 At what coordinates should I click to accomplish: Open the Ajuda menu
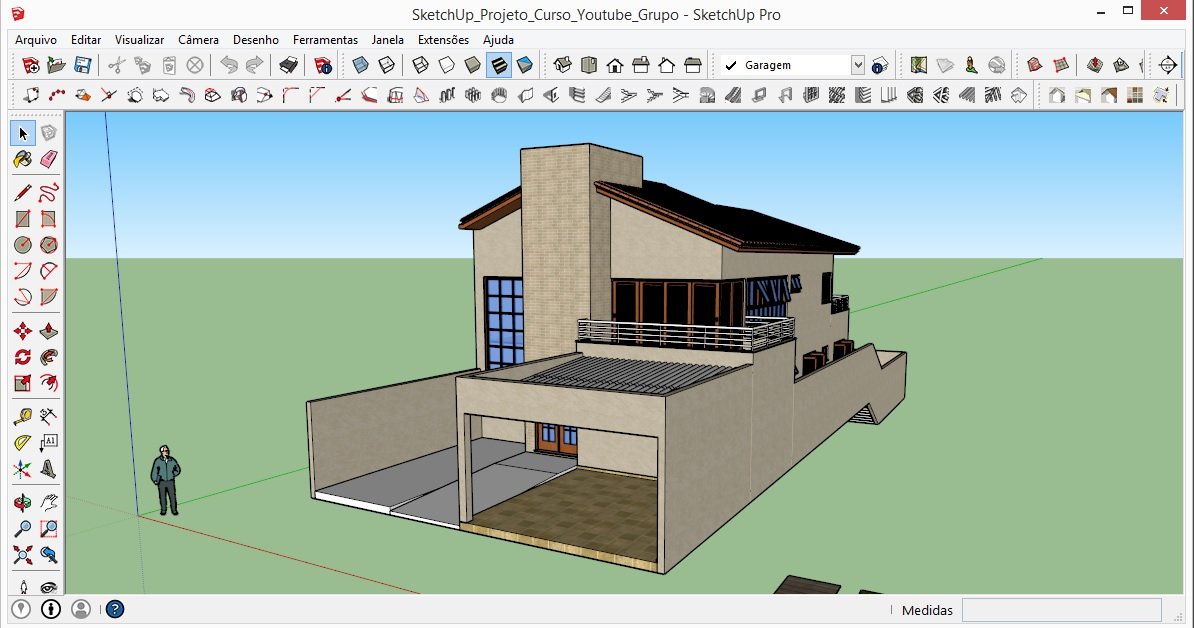(498, 40)
